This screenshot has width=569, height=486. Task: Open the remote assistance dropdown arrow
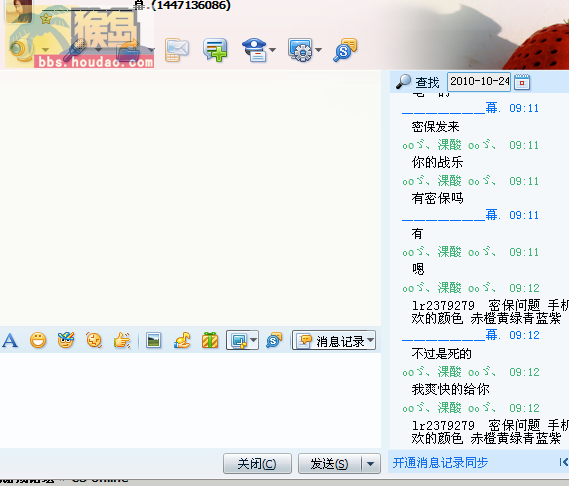point(318,50)
